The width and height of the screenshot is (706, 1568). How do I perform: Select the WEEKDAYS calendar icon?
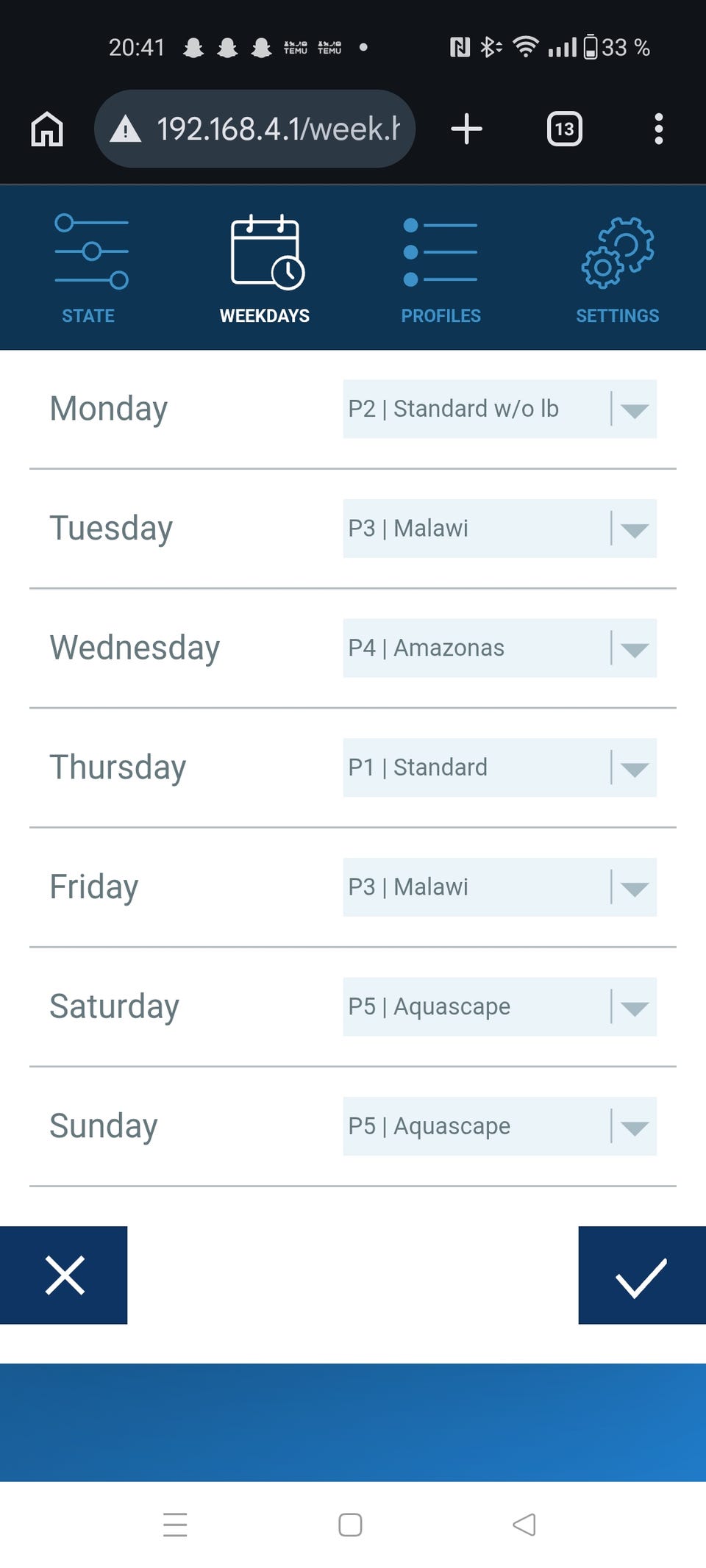click(x=265, y=252)
